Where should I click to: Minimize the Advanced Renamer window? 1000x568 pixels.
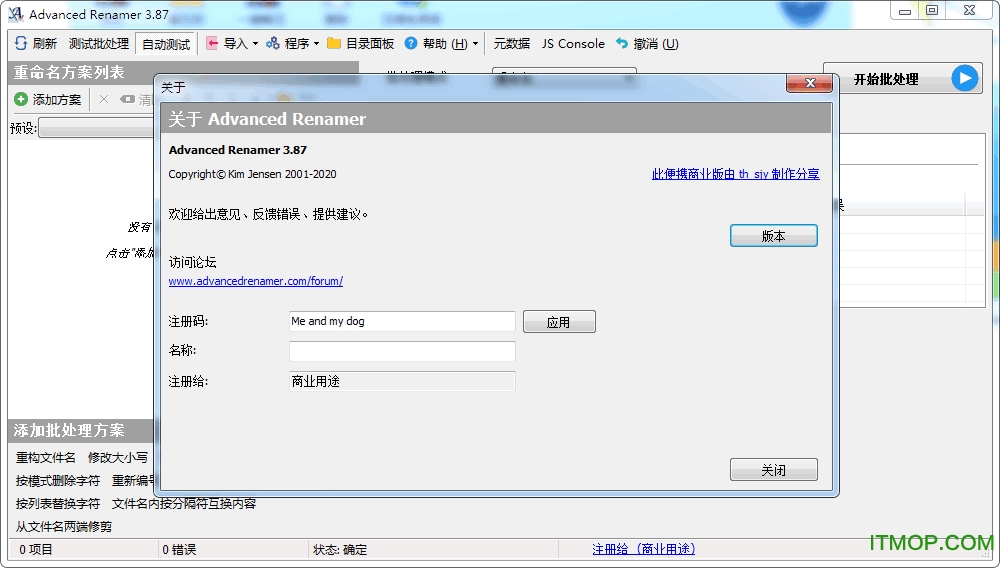(905, 10)
